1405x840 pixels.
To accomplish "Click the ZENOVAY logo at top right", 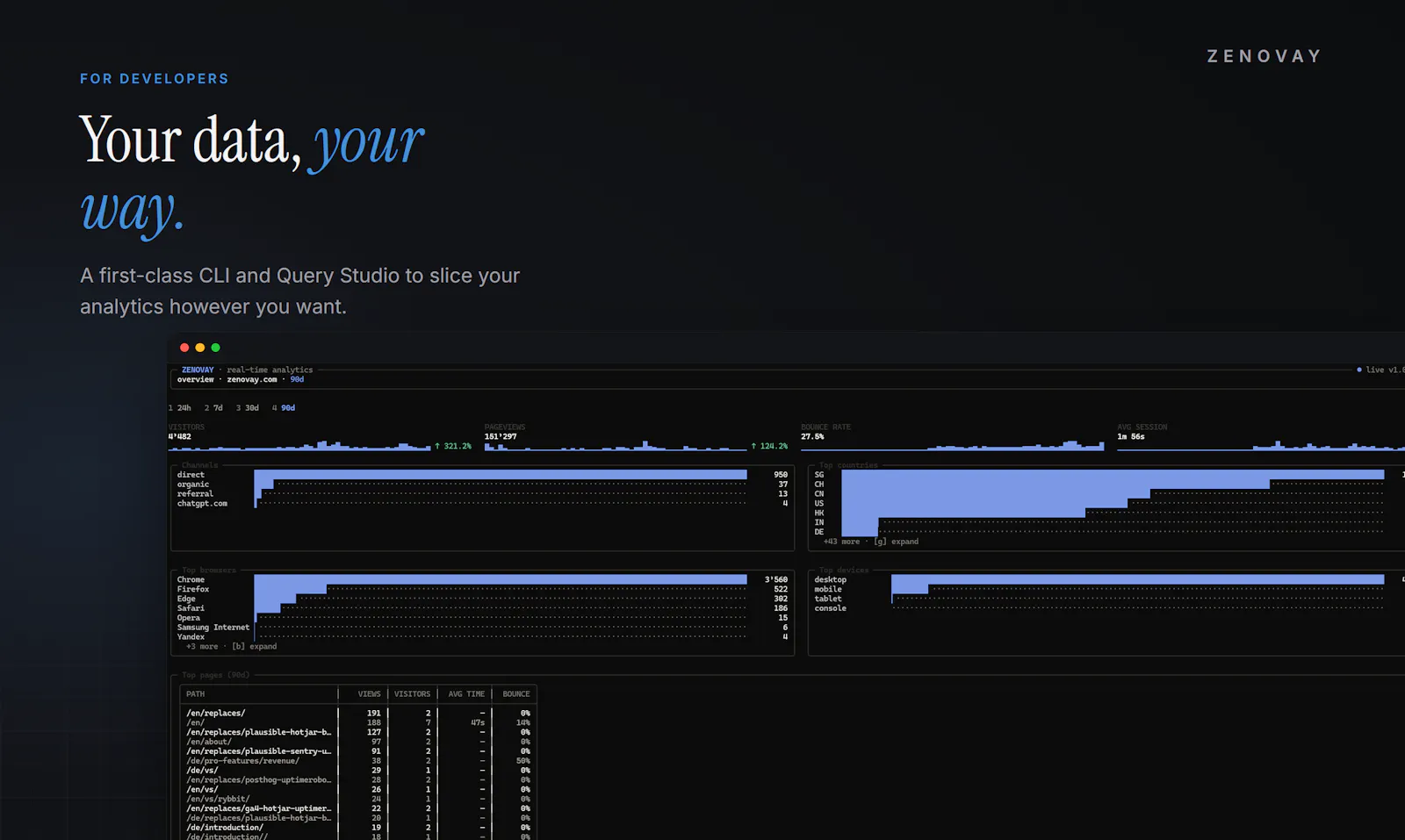I will [x=1264, y=56].
